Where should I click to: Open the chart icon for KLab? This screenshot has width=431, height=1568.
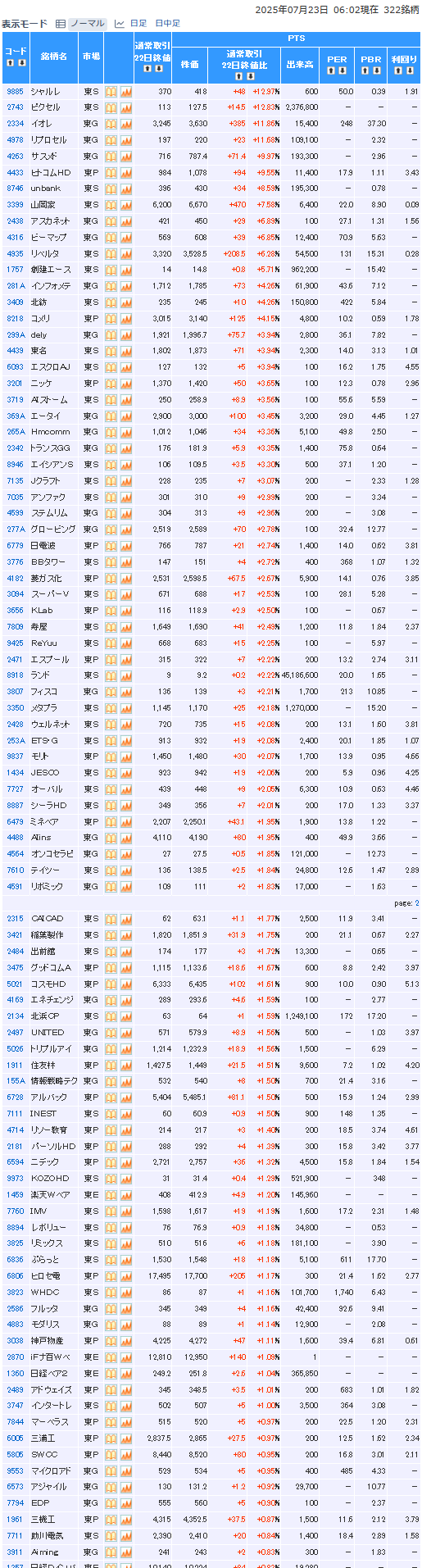(x=126, y=611)
